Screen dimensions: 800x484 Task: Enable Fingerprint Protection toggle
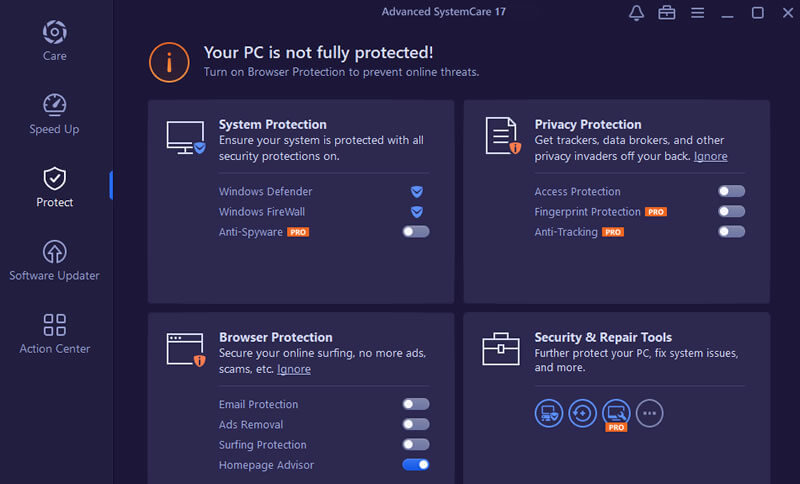click(732, 211)
